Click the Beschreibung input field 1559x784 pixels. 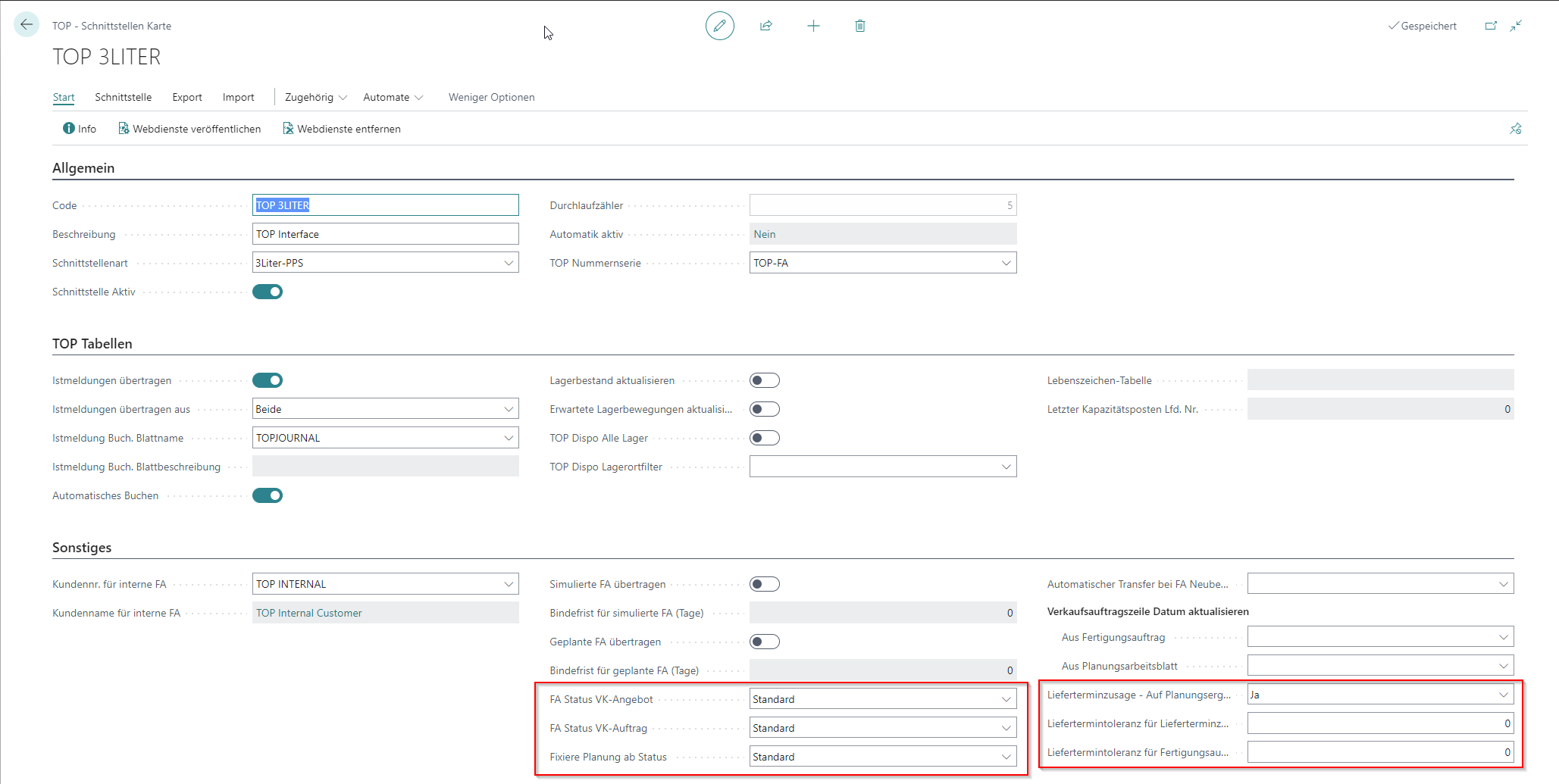pos(385,234)
